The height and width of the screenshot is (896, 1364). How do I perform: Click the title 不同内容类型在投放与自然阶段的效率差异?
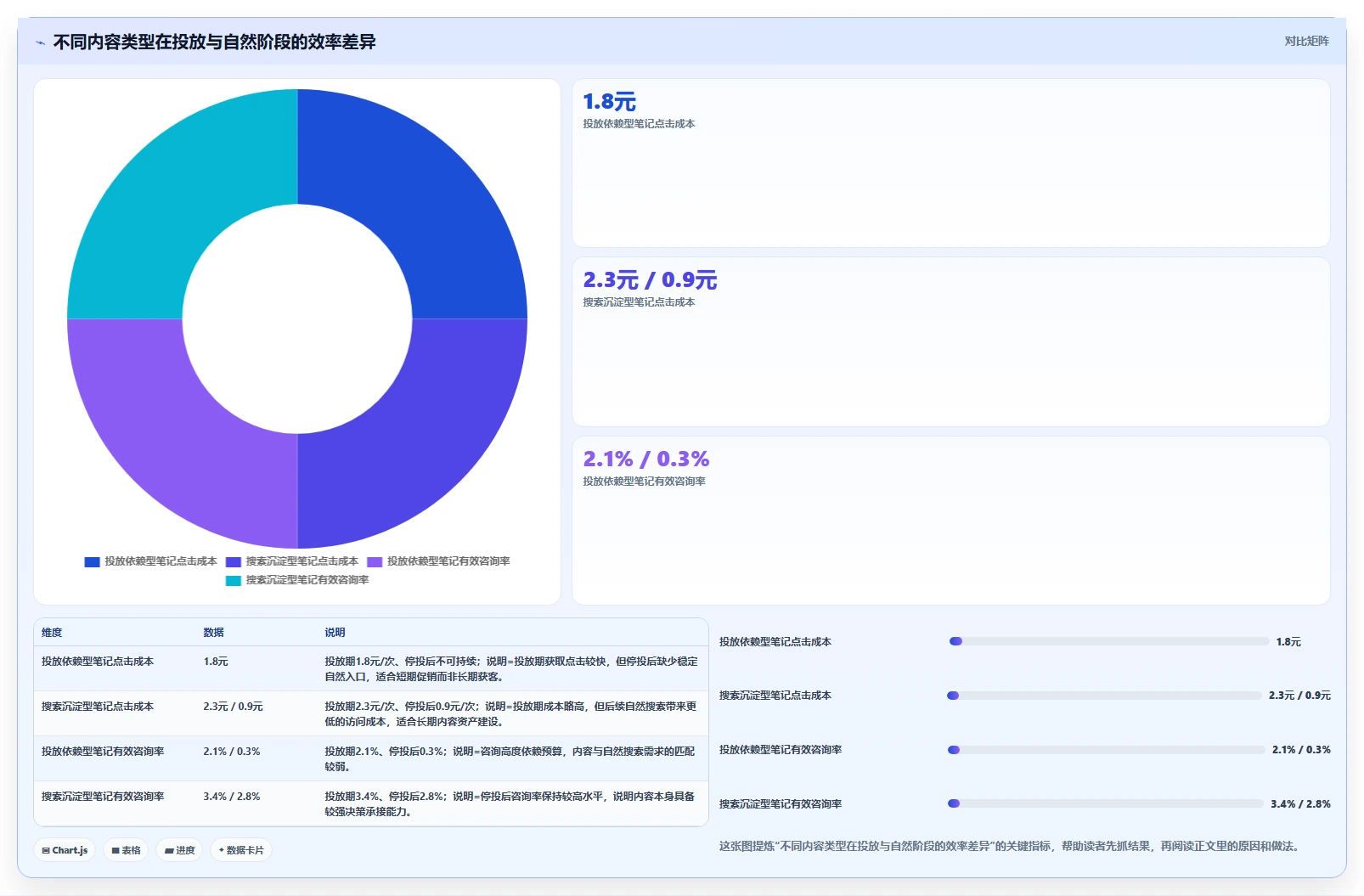click(215, 42)
